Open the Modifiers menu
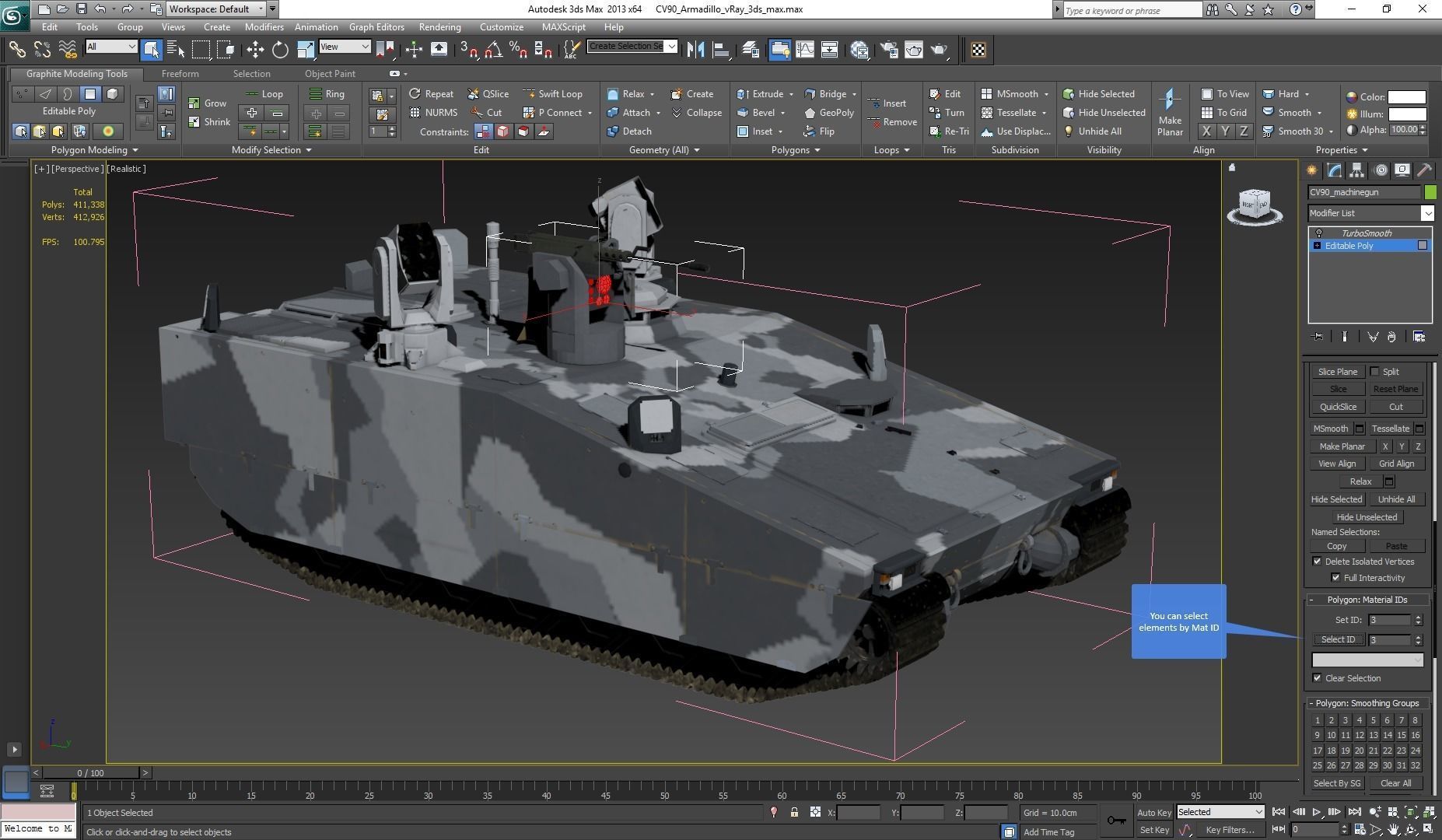This screenshot has height=840, width=1442. 264,27
